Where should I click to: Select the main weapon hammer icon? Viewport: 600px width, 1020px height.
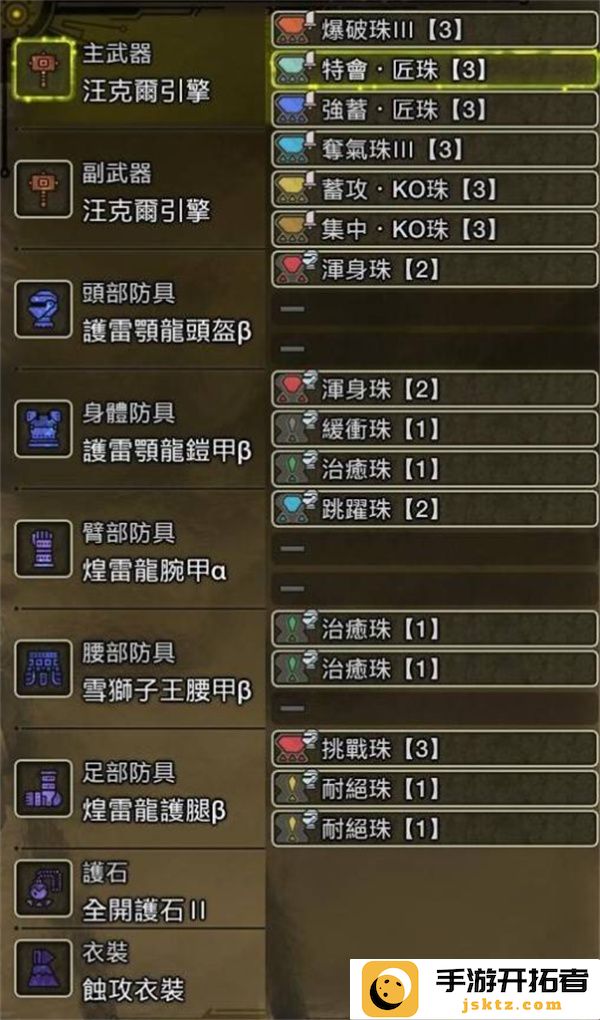43,70
